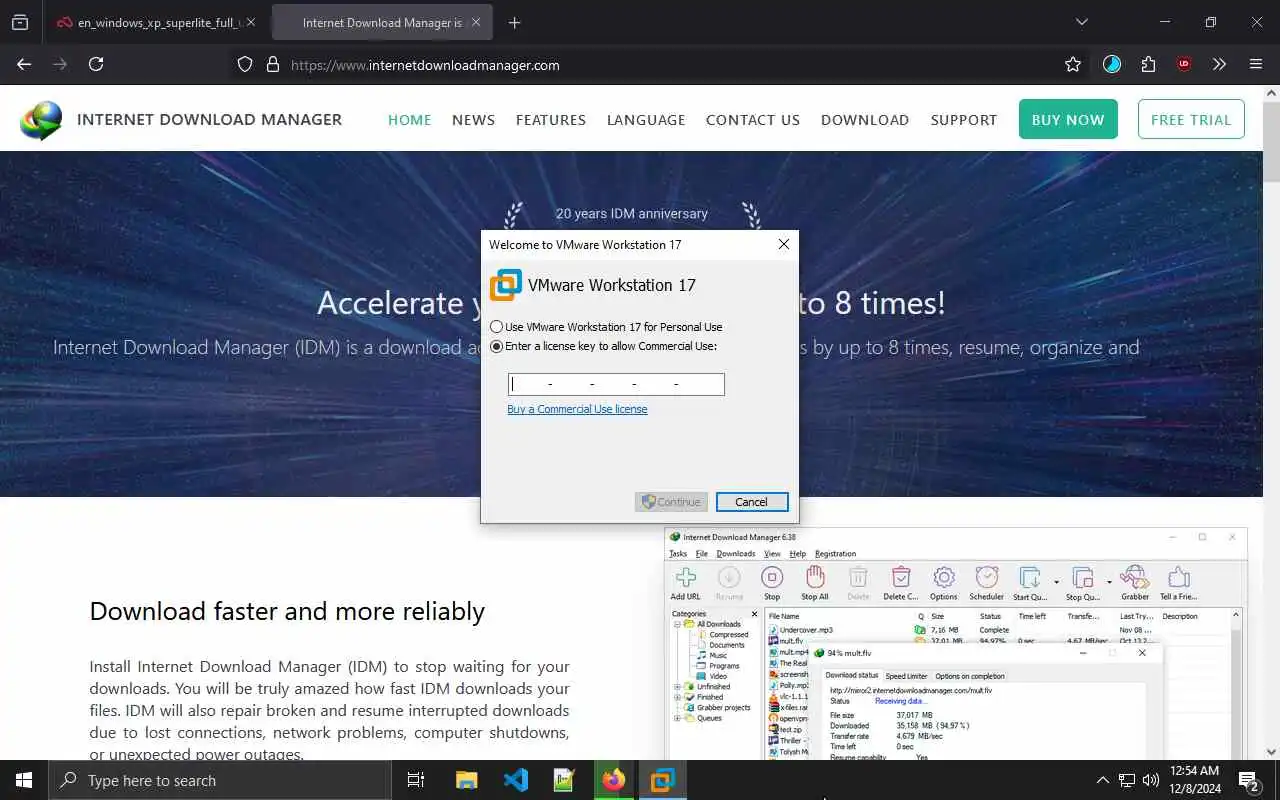This screenshot has width=1280, height=800.
Task: Open the notification center icon
Action: (1249, 780)
